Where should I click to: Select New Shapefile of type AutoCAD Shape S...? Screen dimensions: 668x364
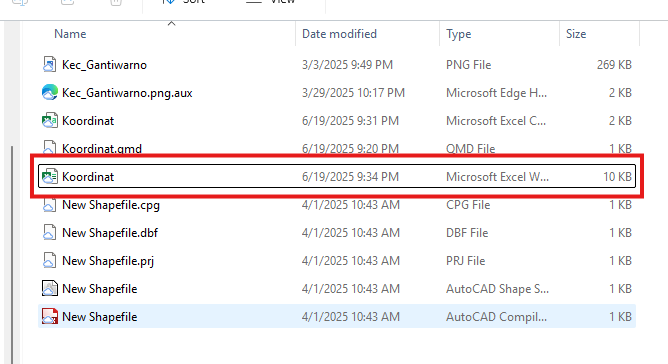[x=100, y=289]
